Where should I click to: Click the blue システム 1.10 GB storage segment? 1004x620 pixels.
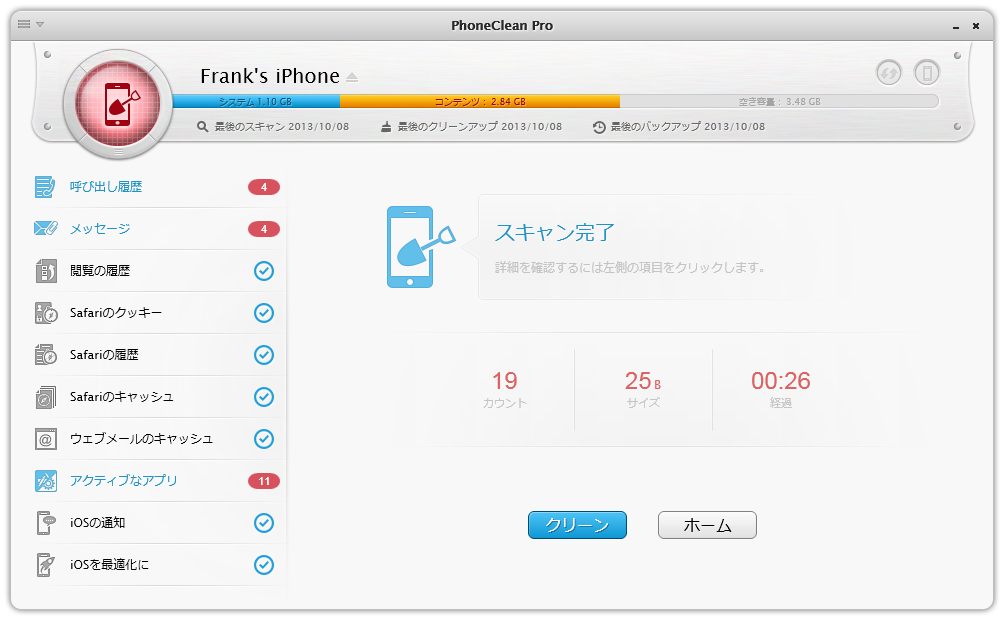[x=256, y=101]
